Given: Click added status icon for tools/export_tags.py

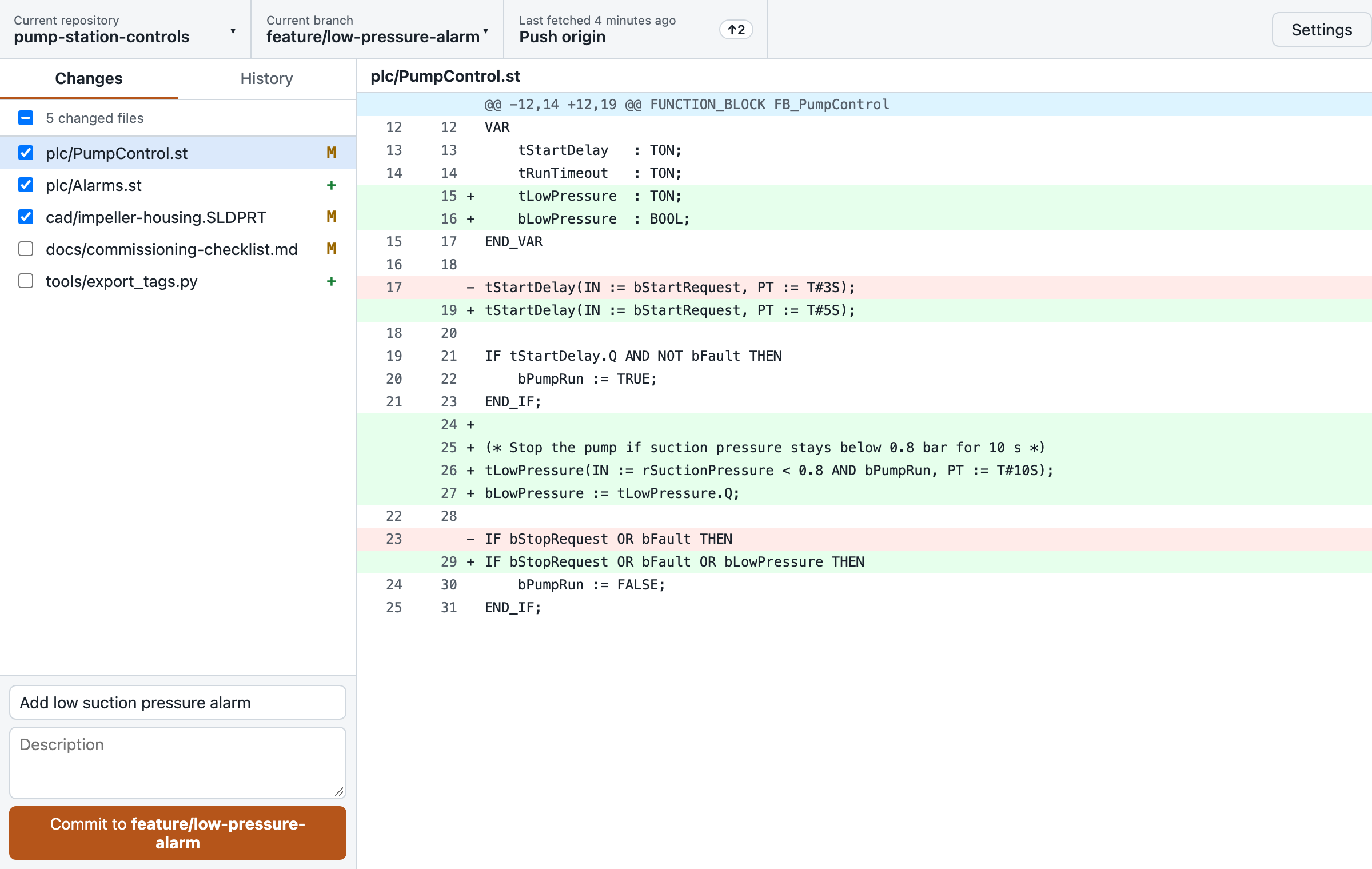Looking at the screenshot, I should tap(332, 281).
